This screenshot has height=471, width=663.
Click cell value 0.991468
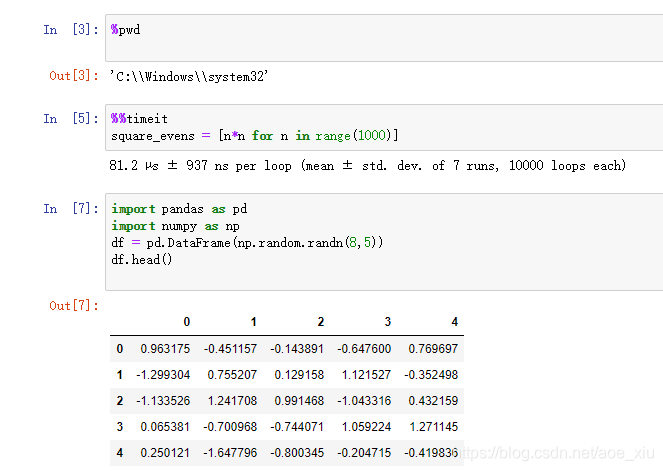(299, 400)
